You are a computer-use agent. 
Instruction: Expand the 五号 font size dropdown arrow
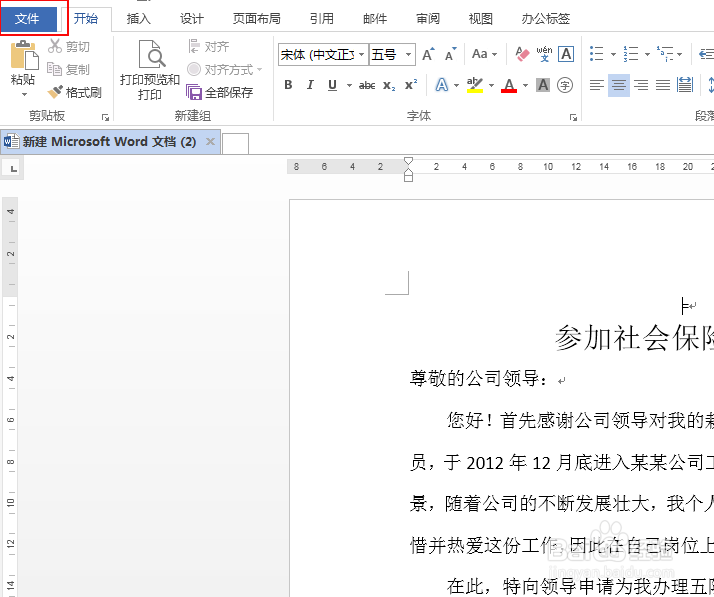(x=408, y=55)
